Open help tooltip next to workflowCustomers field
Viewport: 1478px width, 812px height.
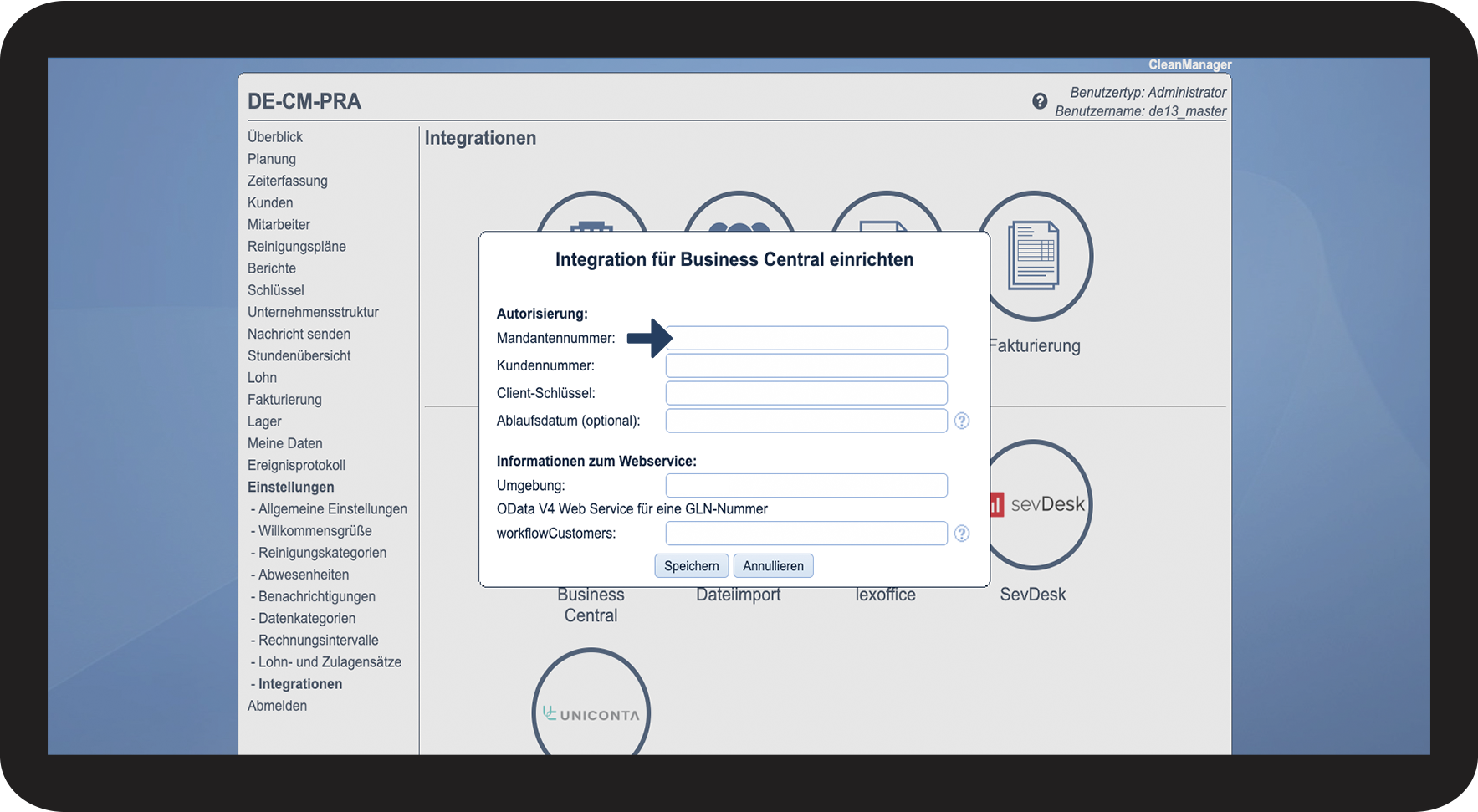tap(962, 534)
